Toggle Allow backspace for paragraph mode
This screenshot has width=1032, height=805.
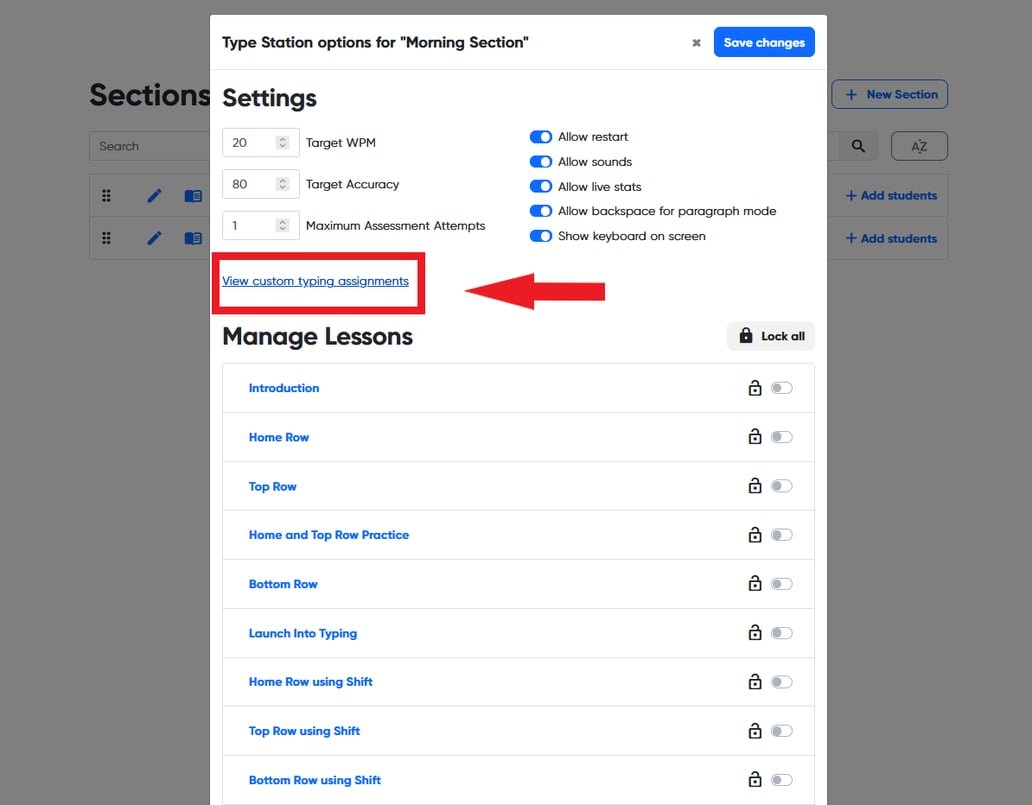point(540,211)
